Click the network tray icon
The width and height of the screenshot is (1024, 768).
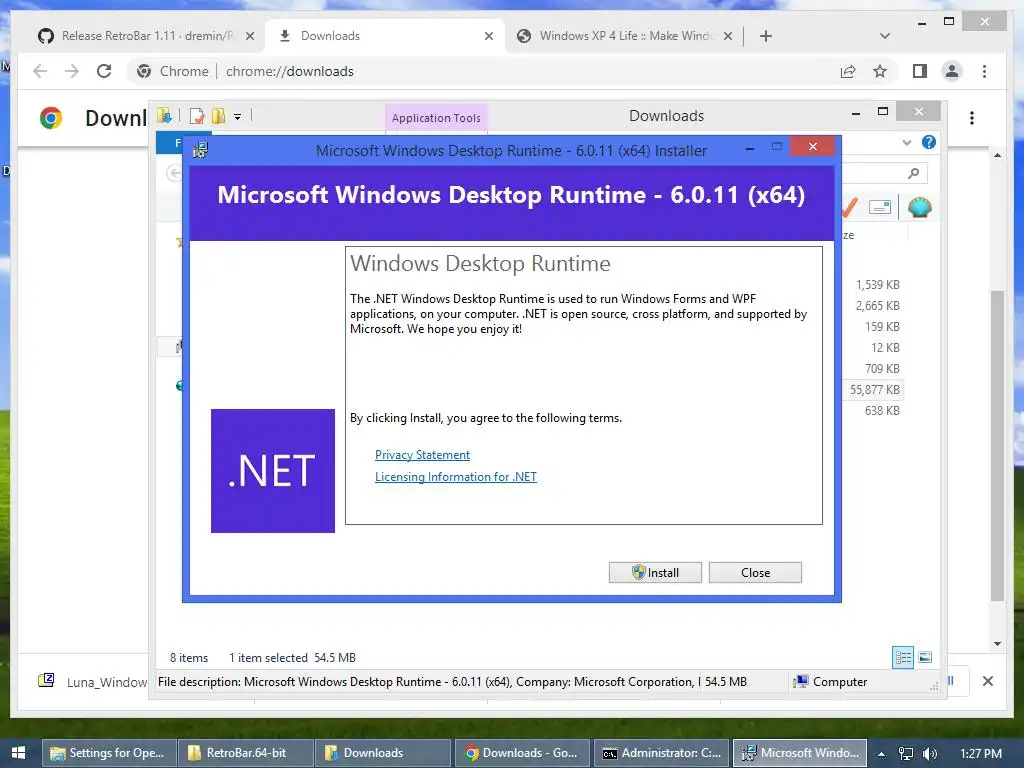click(905, 754)
